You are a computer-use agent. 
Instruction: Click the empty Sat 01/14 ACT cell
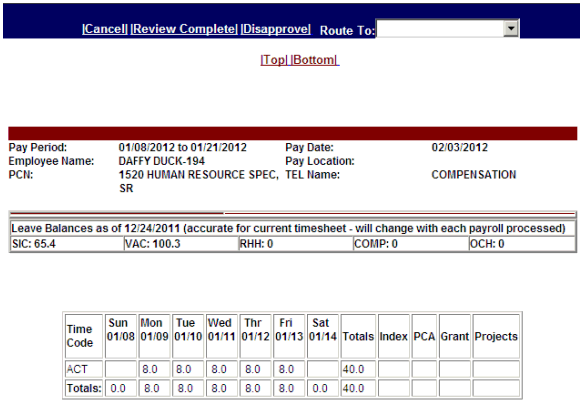pyautogui.click(x=323, y=369)
